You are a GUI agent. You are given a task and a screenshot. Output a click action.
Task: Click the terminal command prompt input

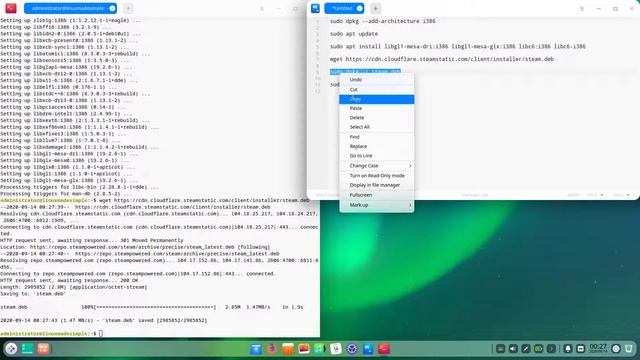[101, 333]
